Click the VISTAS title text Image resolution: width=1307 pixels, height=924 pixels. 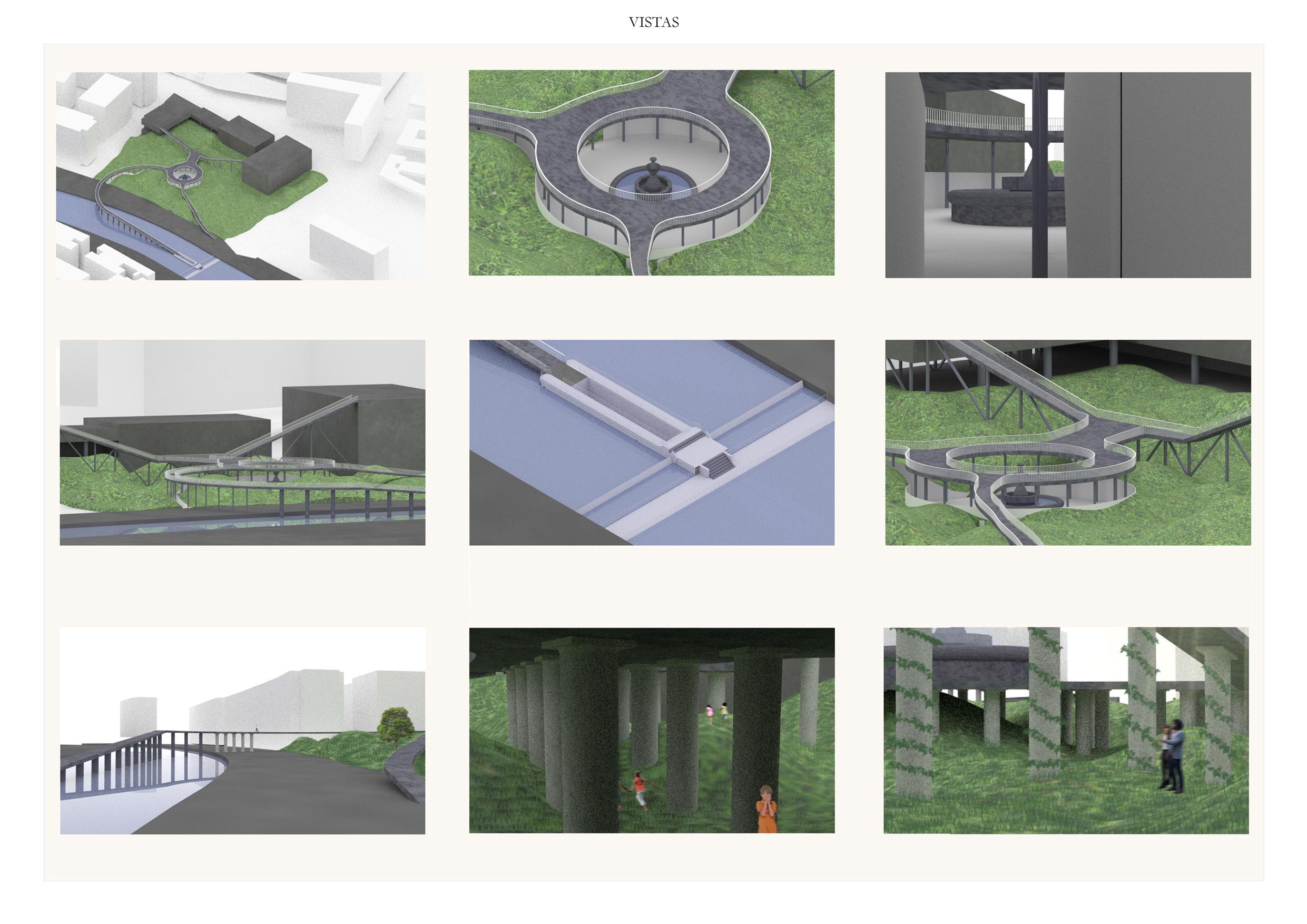(x=653, y=22)
